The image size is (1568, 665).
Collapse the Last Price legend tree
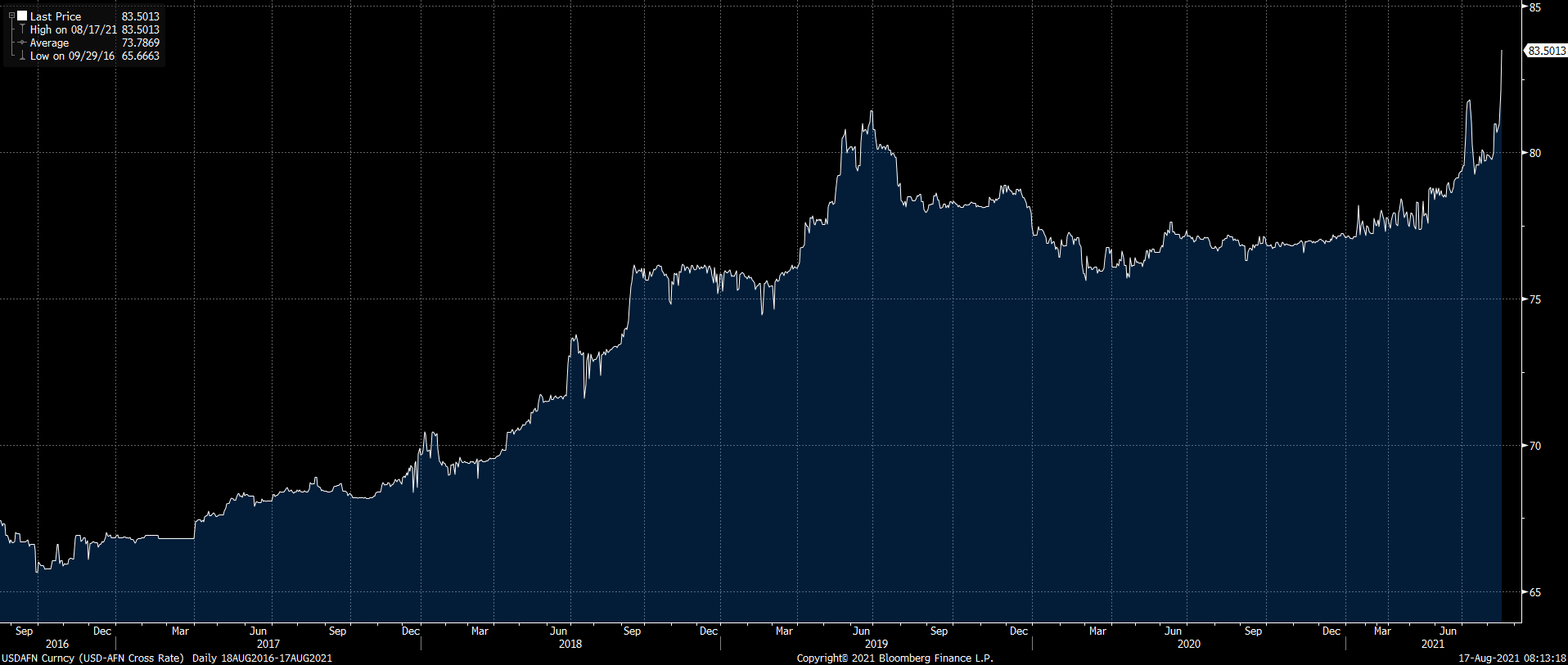click(11, 16)
